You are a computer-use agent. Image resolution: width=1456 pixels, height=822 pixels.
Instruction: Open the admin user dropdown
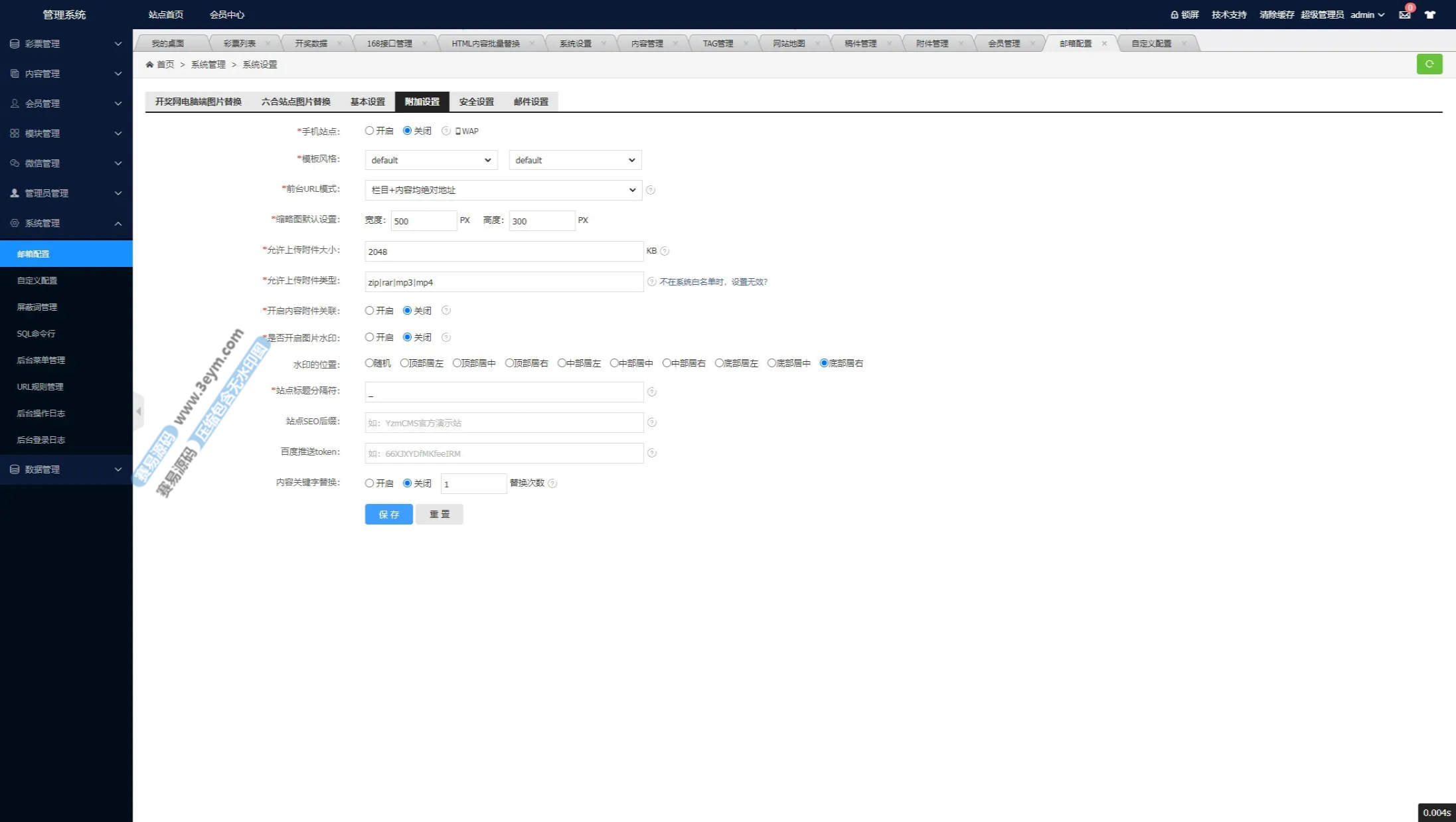1367,15
